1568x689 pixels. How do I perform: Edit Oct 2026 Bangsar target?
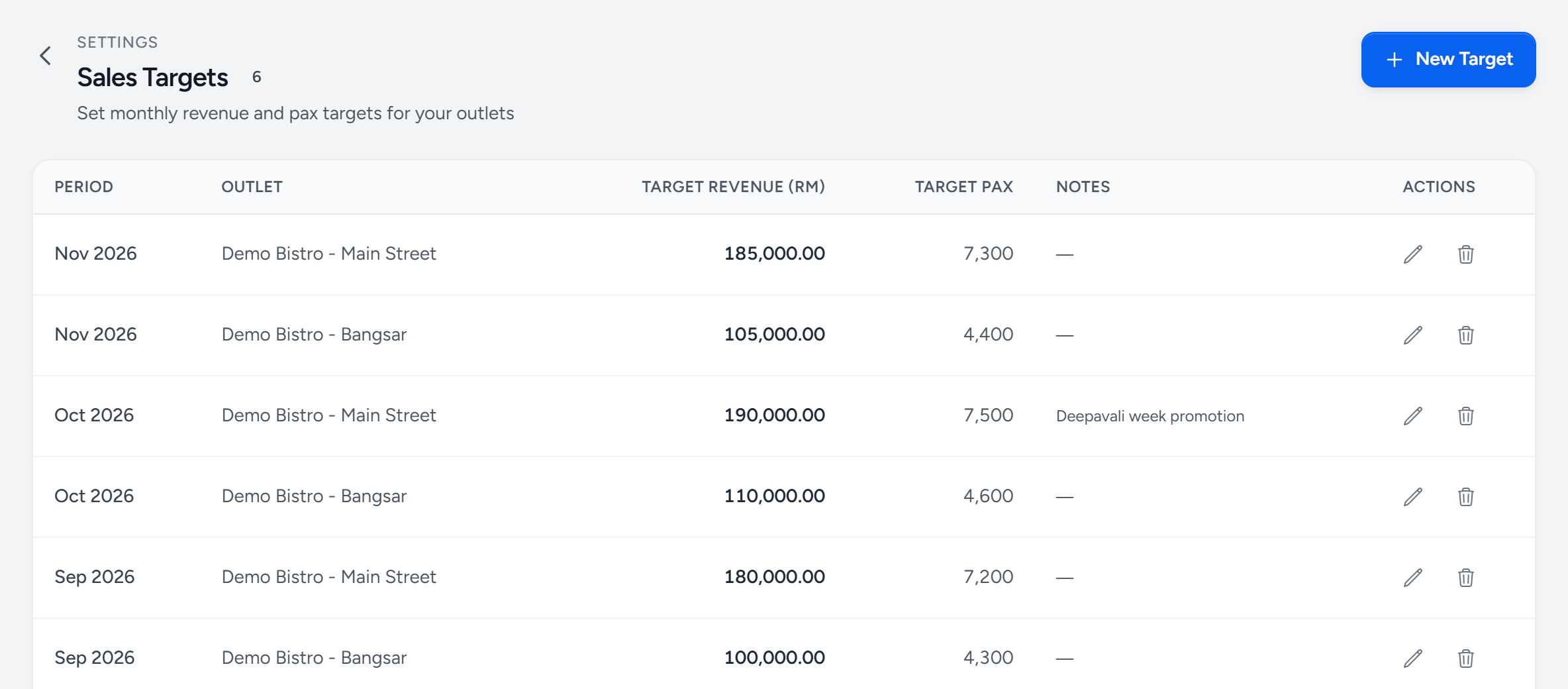coord(1413,497)
